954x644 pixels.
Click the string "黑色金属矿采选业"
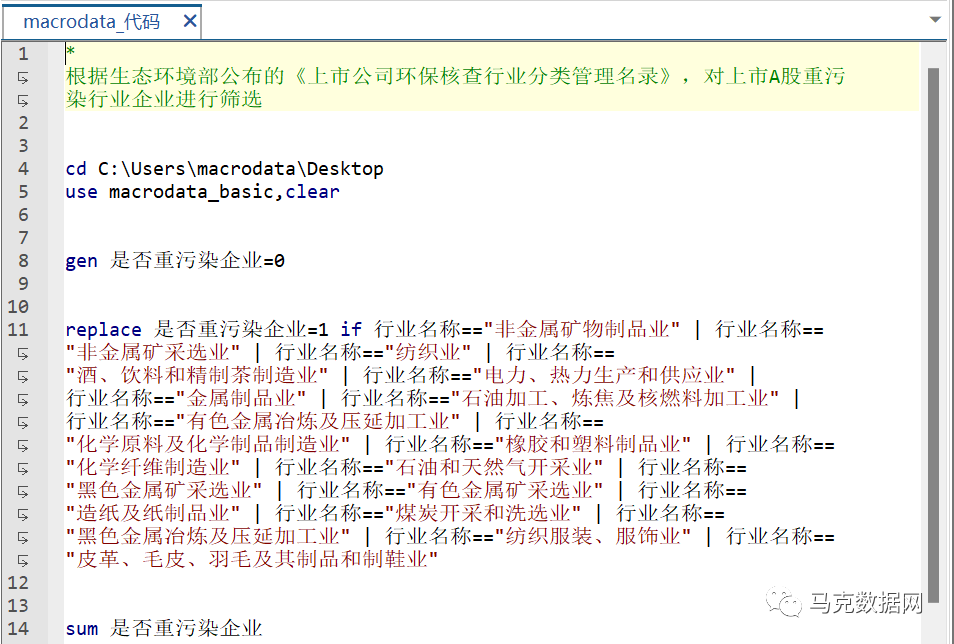pos(164,491)
